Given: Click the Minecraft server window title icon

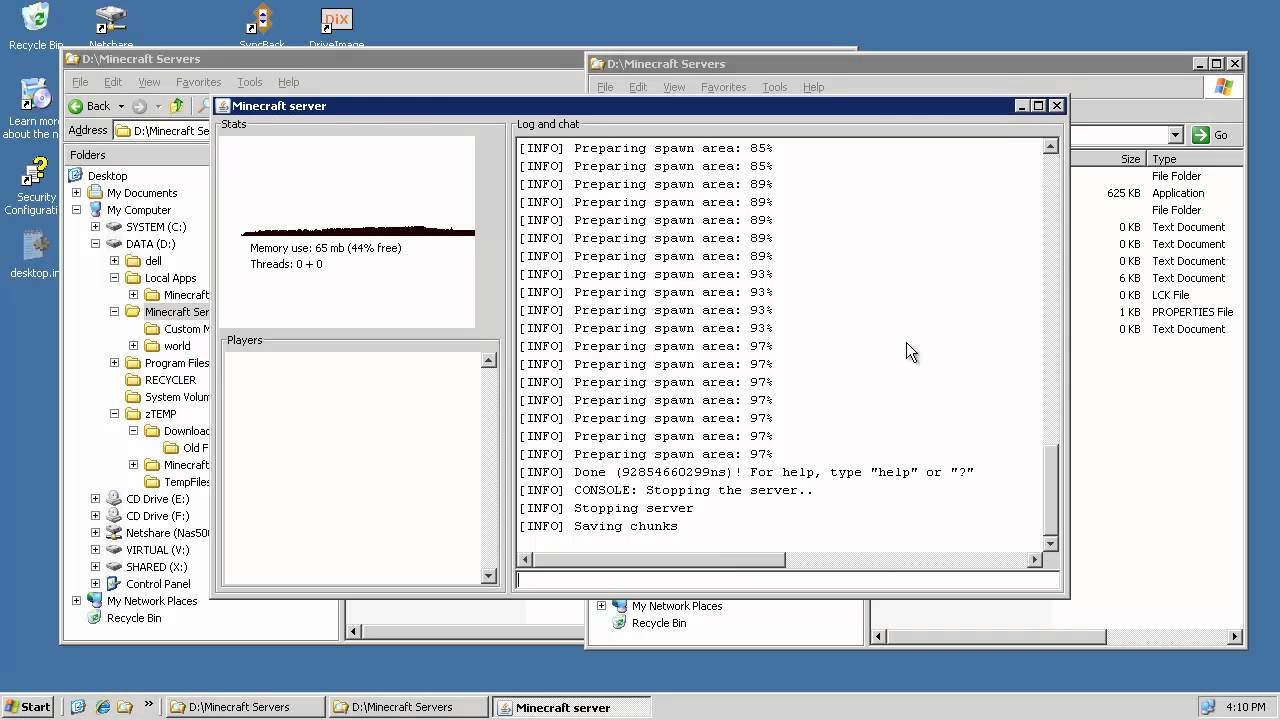Looking at the screenshot, I should 224,106.
